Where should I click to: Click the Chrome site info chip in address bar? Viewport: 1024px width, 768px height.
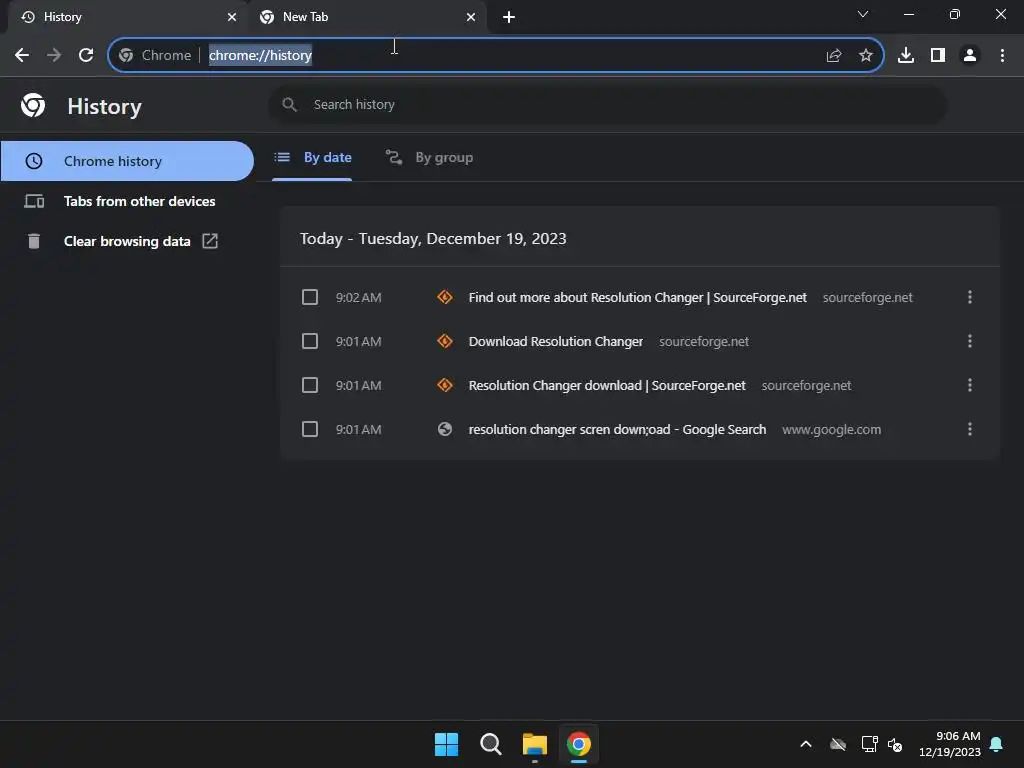(155, 56)
